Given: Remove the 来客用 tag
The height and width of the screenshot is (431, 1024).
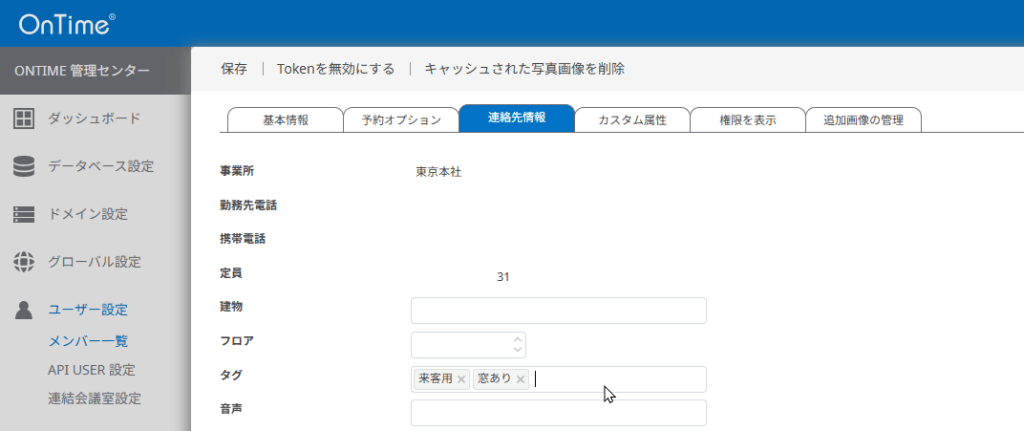Looking at the screenshot, I should pyautogui.click(x=461, y=380).
